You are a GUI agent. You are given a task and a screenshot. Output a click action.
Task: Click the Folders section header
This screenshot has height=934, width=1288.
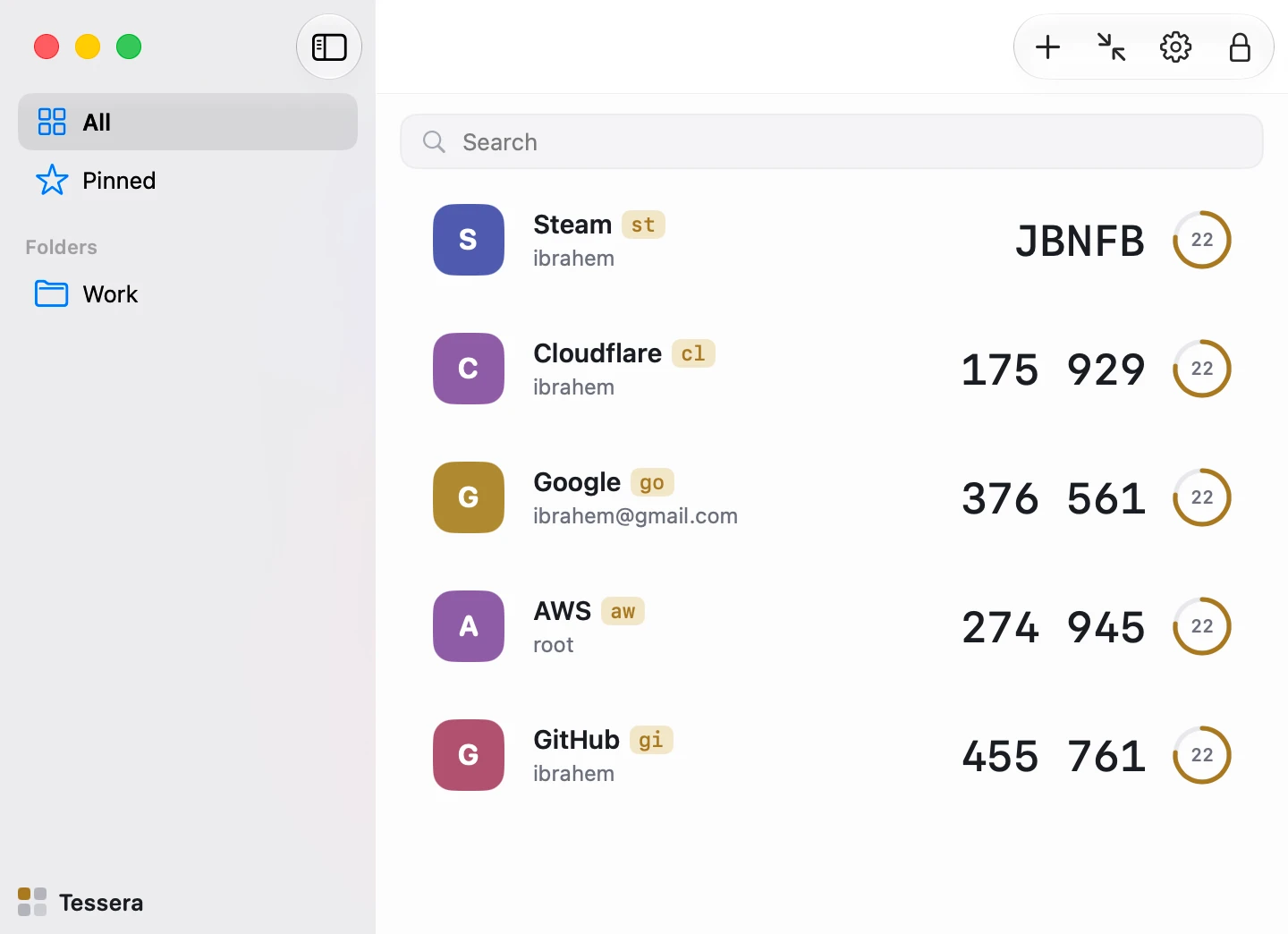coord(61,247)
